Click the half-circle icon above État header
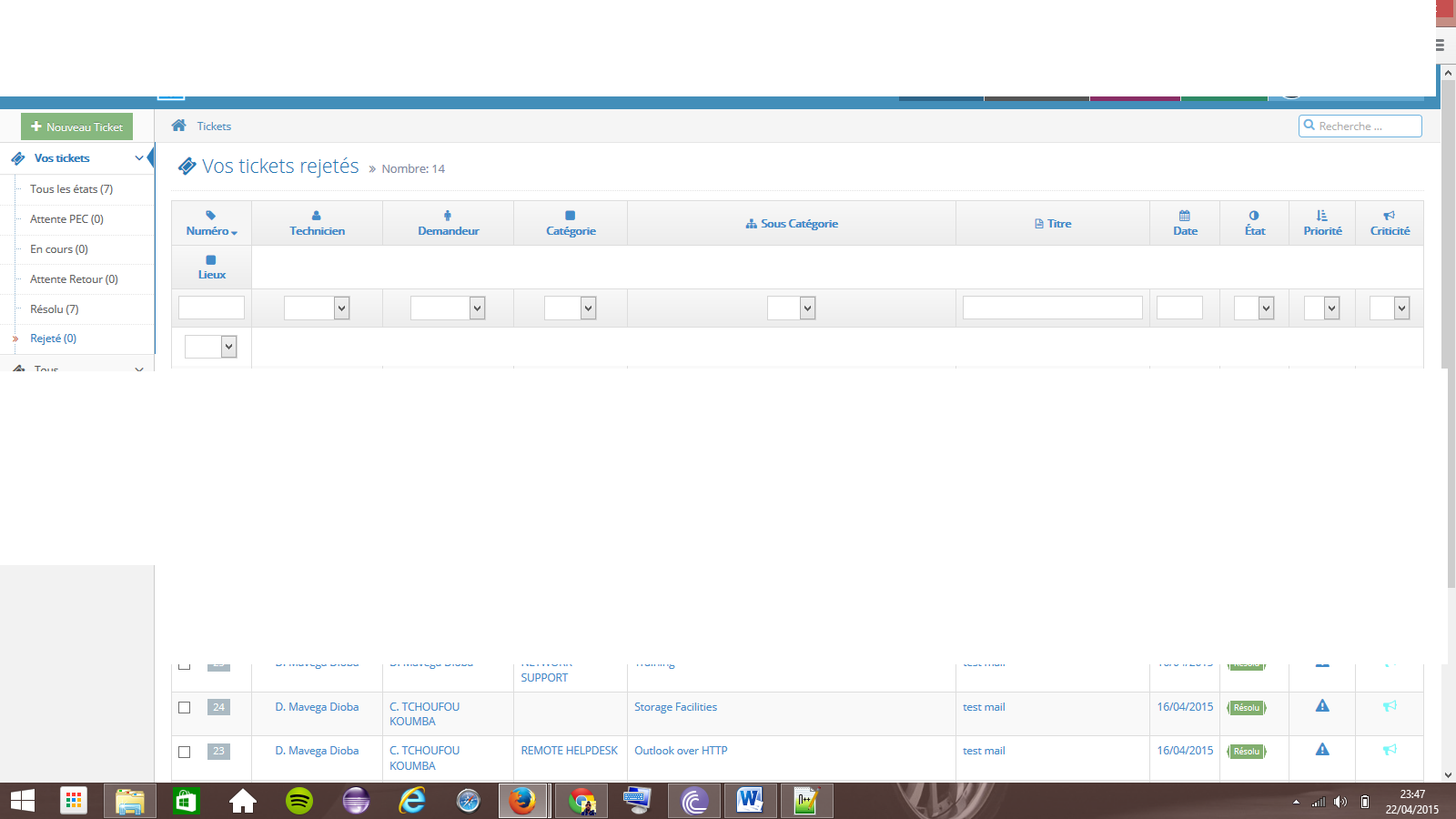This screenshot has height=819, width=1456. [1254, 216]
